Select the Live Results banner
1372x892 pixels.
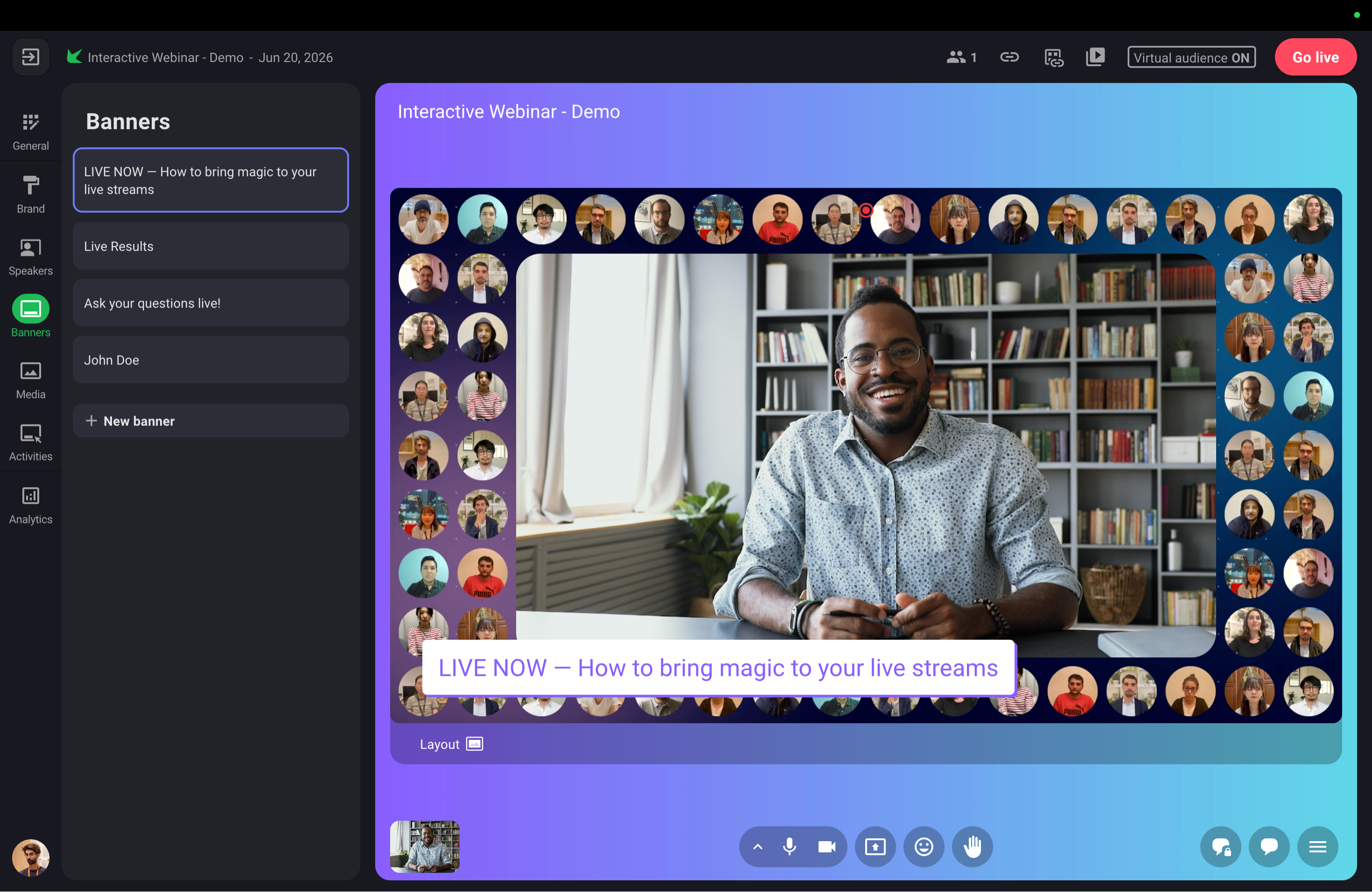pyautogui.click(x=211, y=247)
